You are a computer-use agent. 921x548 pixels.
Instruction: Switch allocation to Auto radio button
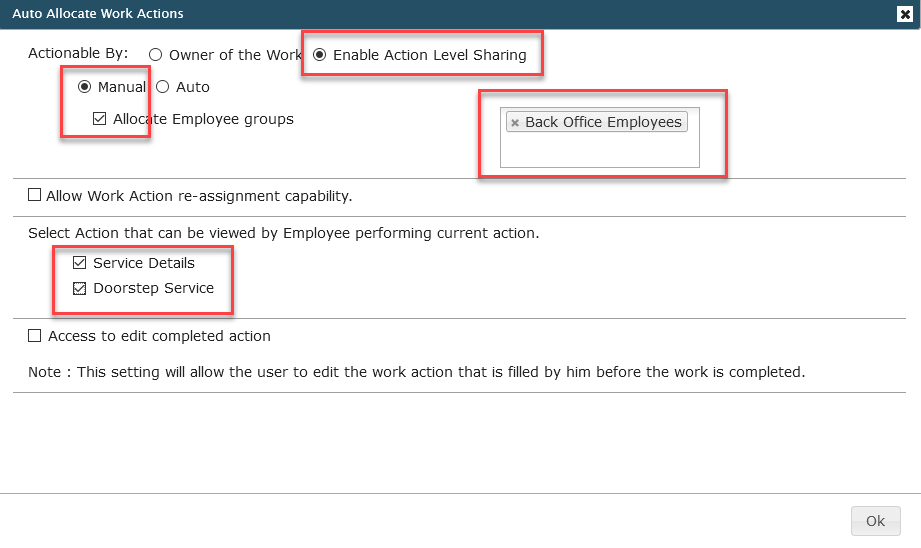click(x=162, y=87)
